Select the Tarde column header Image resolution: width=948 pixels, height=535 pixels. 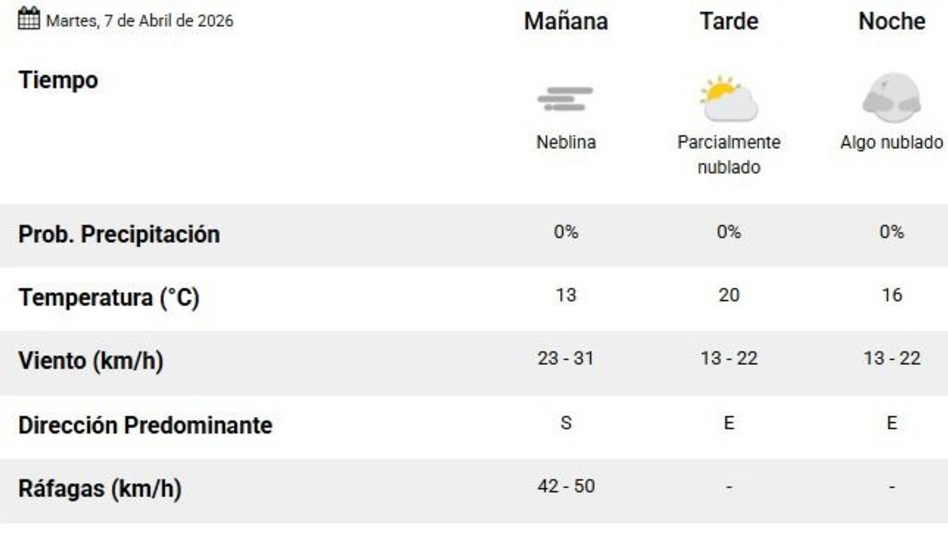coord(728,21)
